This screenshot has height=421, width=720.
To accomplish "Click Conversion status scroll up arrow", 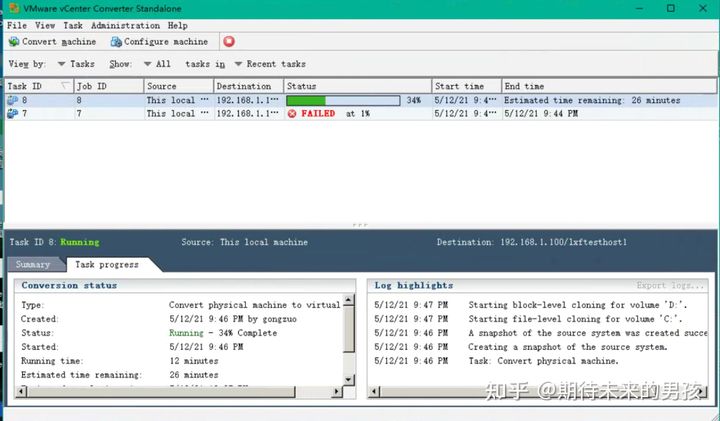I will coord(349,300).
